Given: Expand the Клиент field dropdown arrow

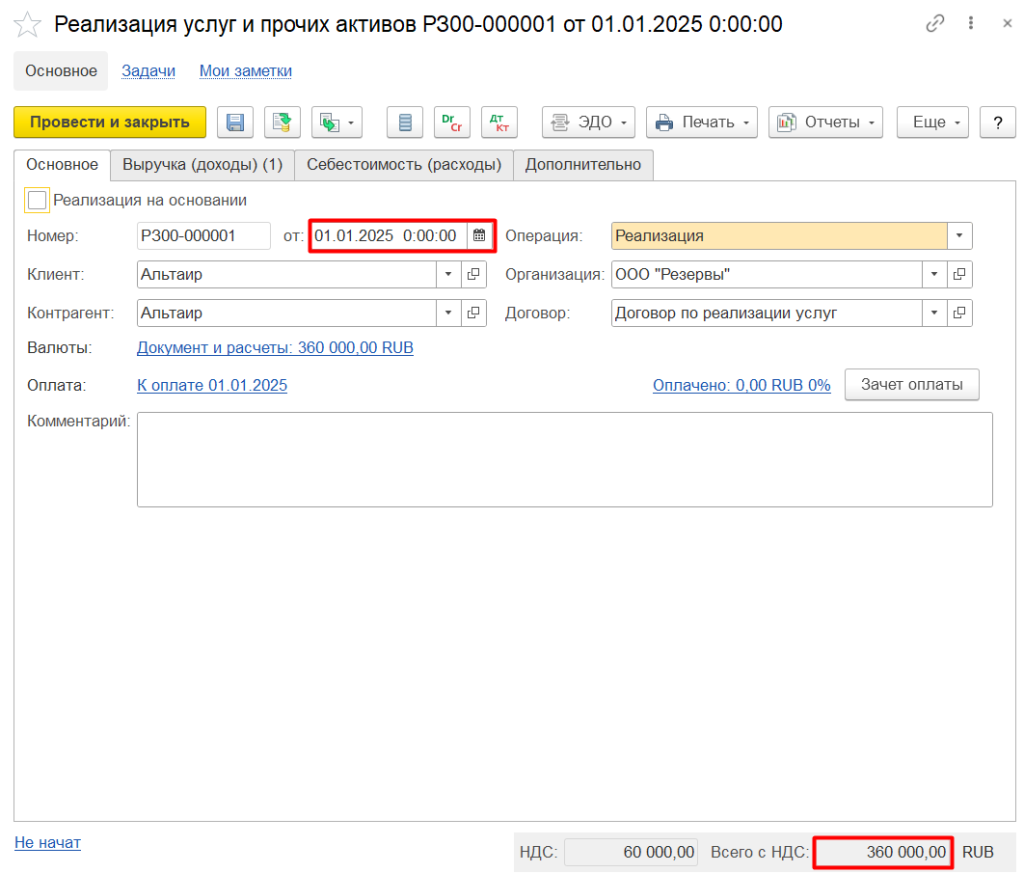Looking at the screenshot, I should tap(448, 274).
